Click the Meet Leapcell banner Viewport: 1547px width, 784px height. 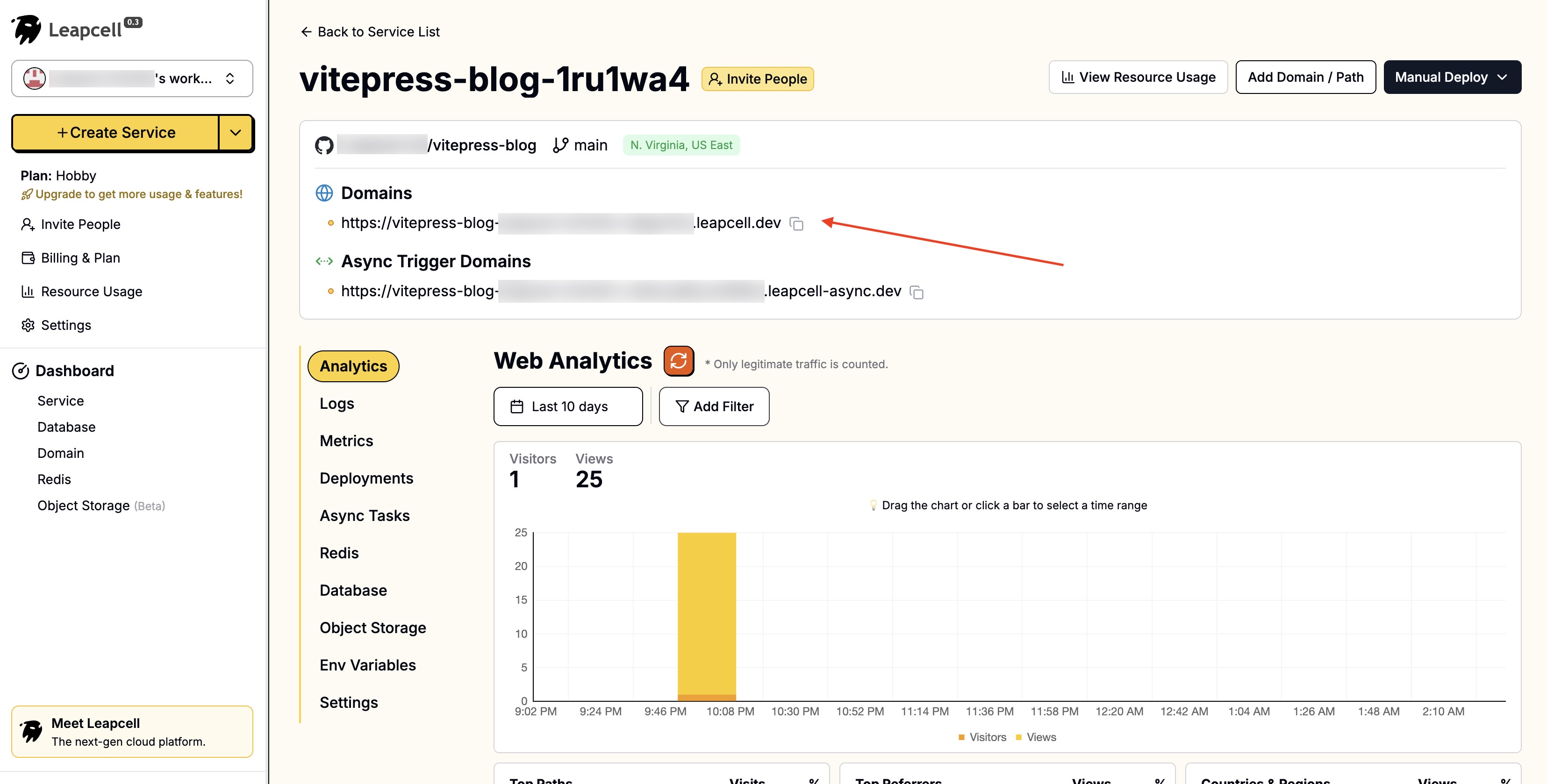pyautogui.click(x=132, y=732)
